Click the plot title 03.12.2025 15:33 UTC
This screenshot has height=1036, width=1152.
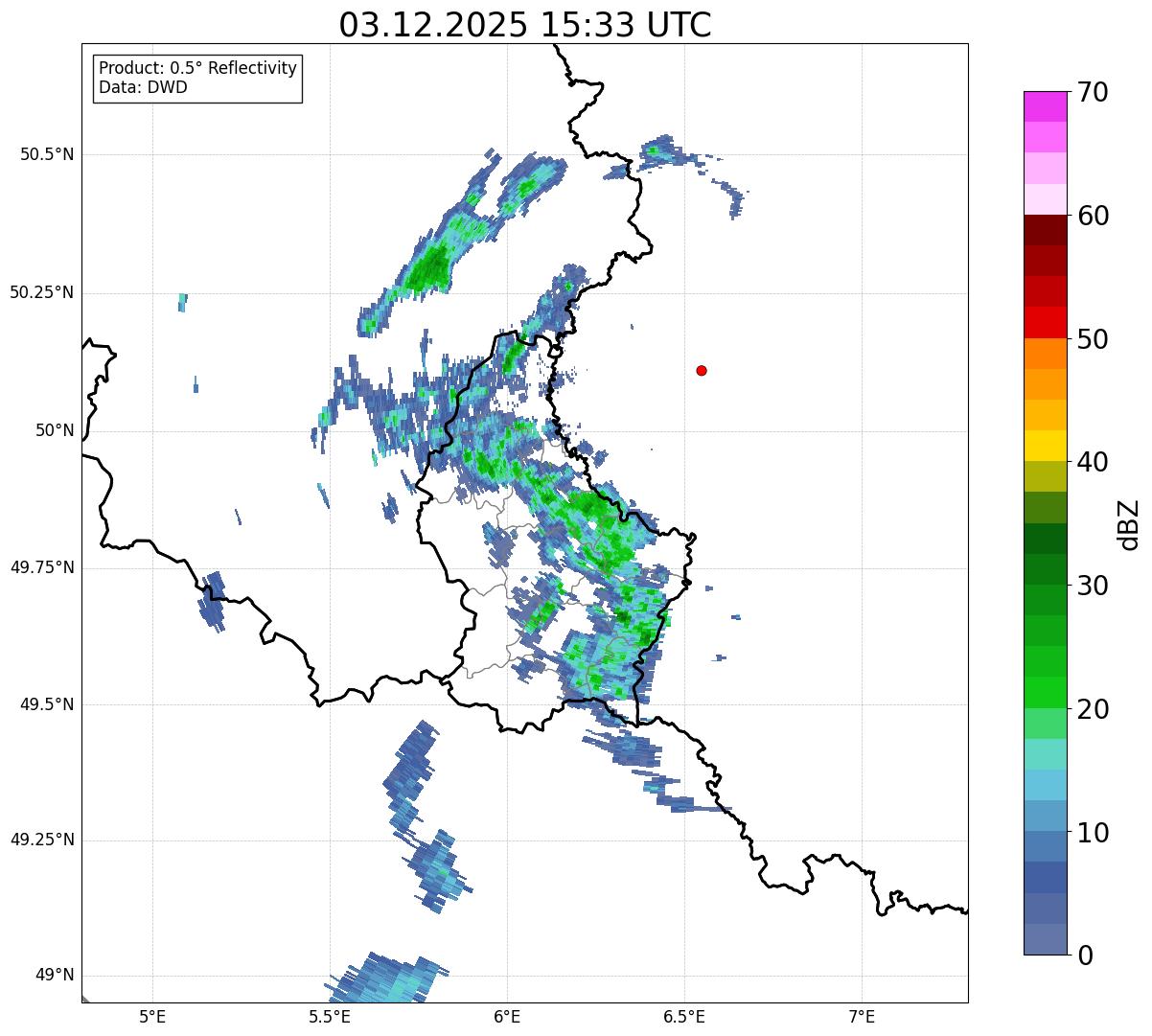(525, 25)
